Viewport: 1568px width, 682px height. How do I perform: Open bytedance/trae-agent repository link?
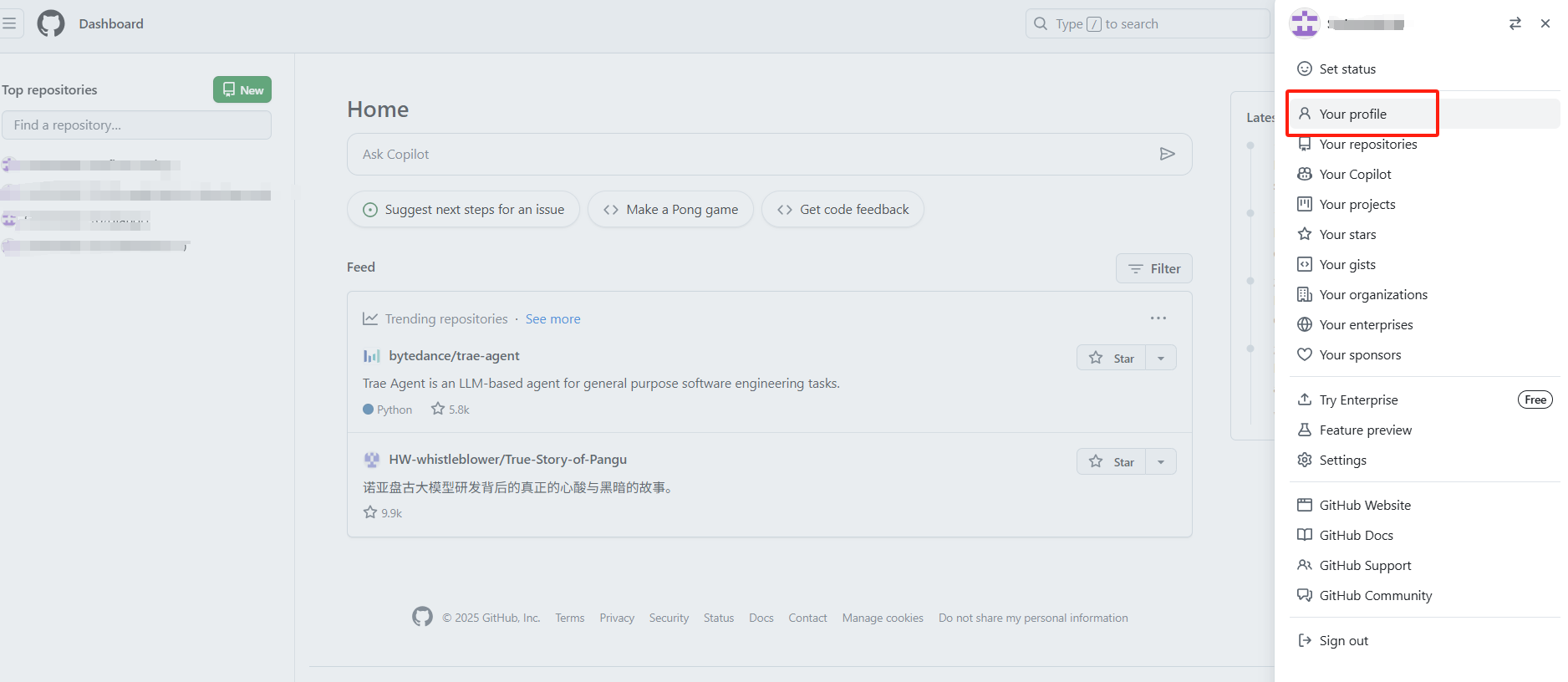point(454,355)
